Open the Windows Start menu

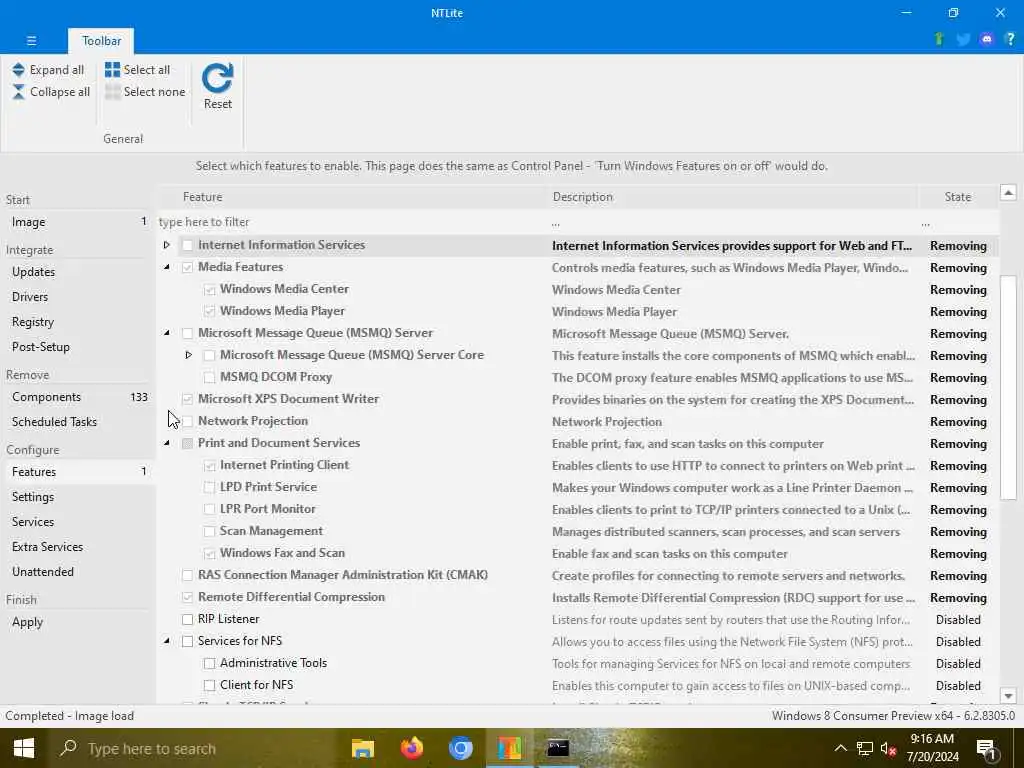pos(24,748)
